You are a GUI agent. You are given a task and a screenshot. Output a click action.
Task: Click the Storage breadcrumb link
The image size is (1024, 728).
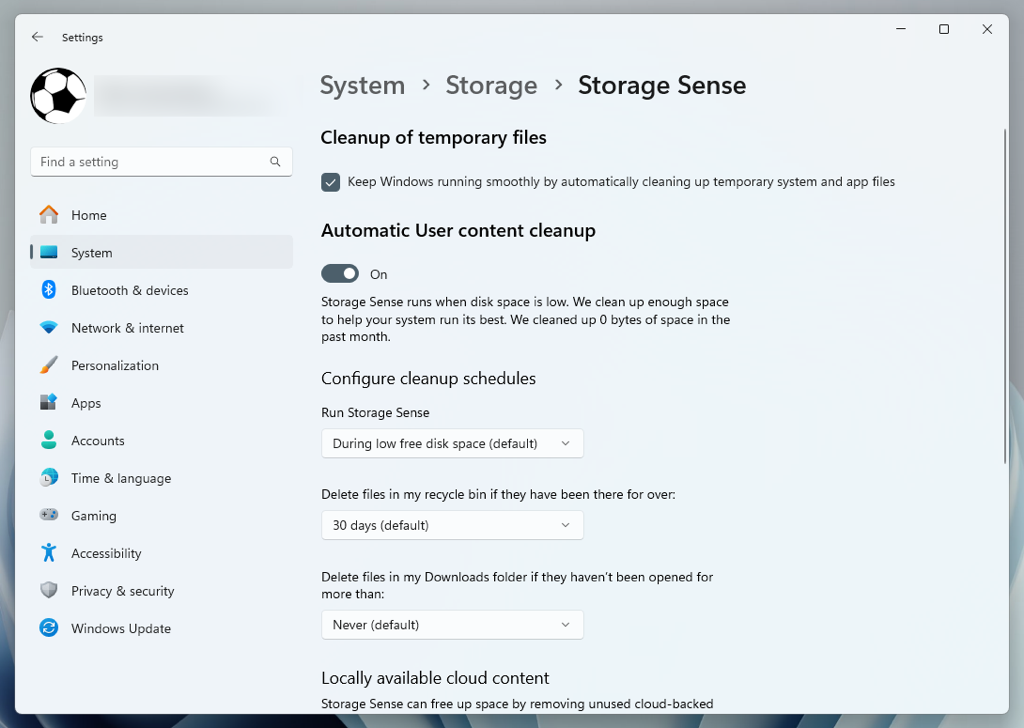coord(491,86)
